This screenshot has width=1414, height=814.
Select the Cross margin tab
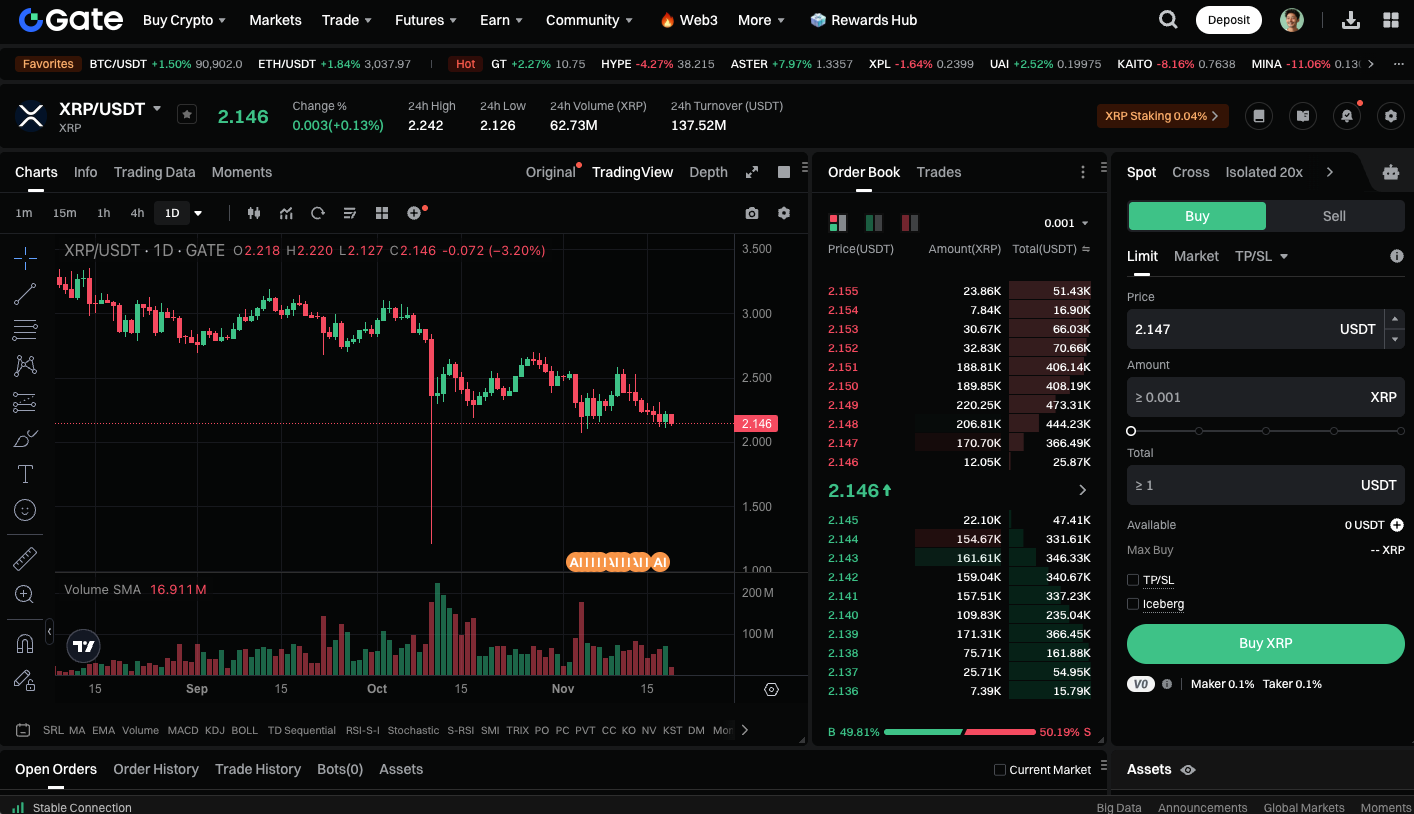click(1191, 172)
